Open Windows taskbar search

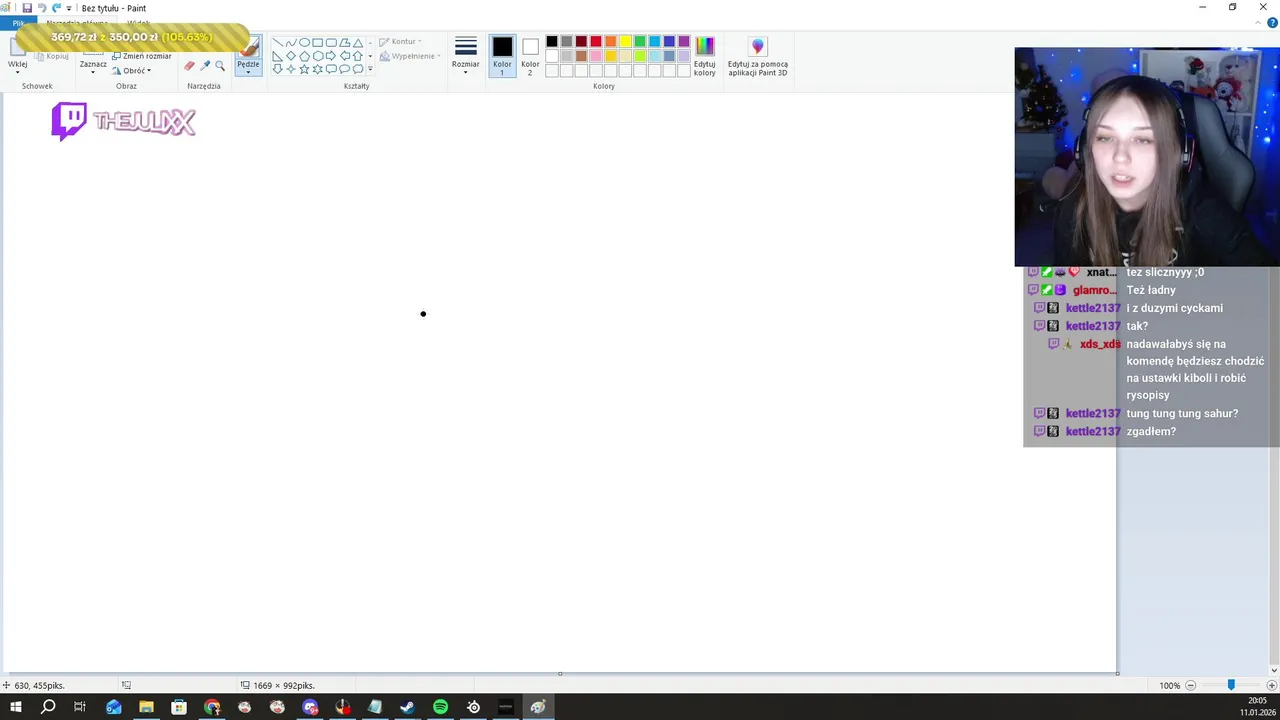(48, 707)
